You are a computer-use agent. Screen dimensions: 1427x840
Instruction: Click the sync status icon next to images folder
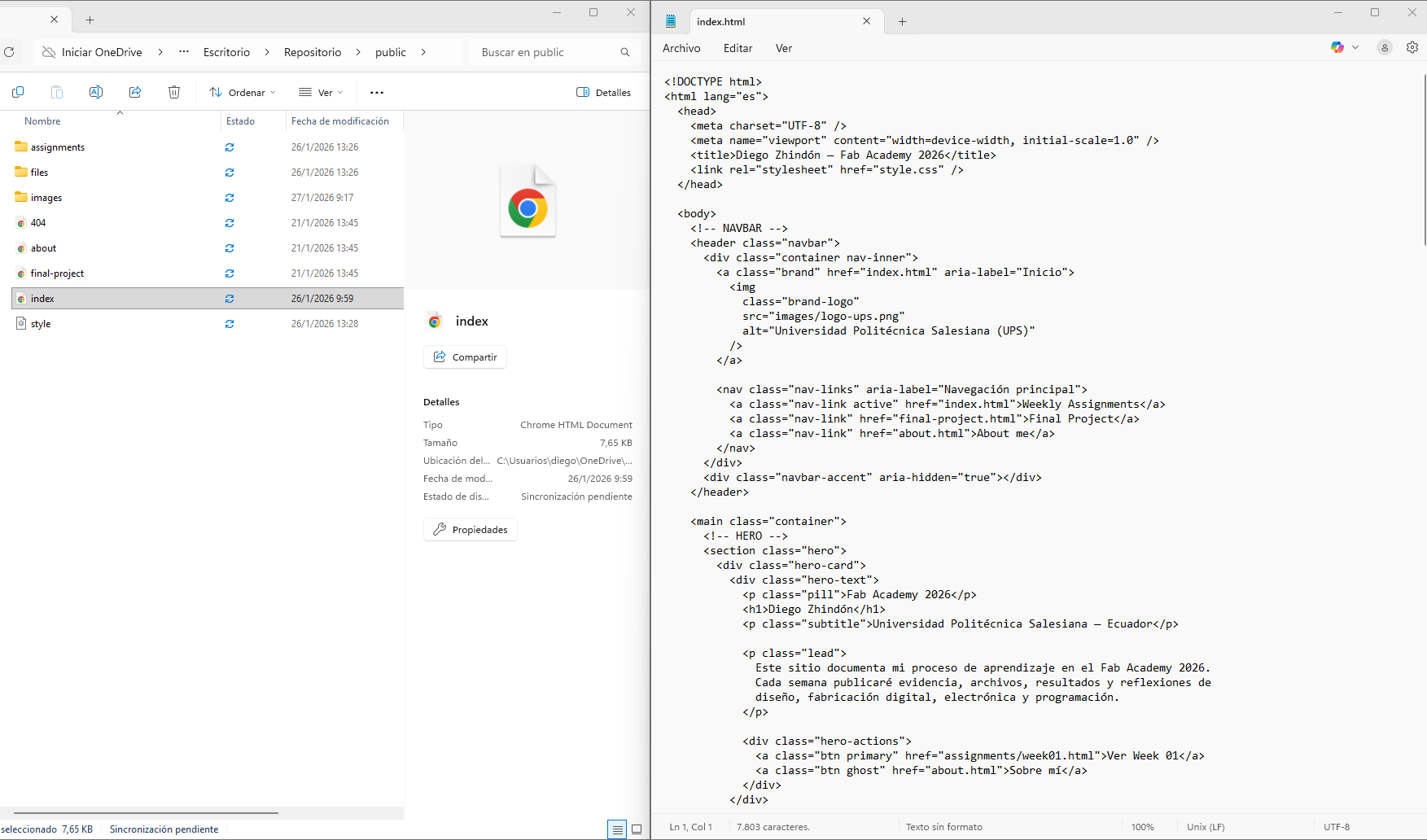pyautogui.click(x=230, y=197)
